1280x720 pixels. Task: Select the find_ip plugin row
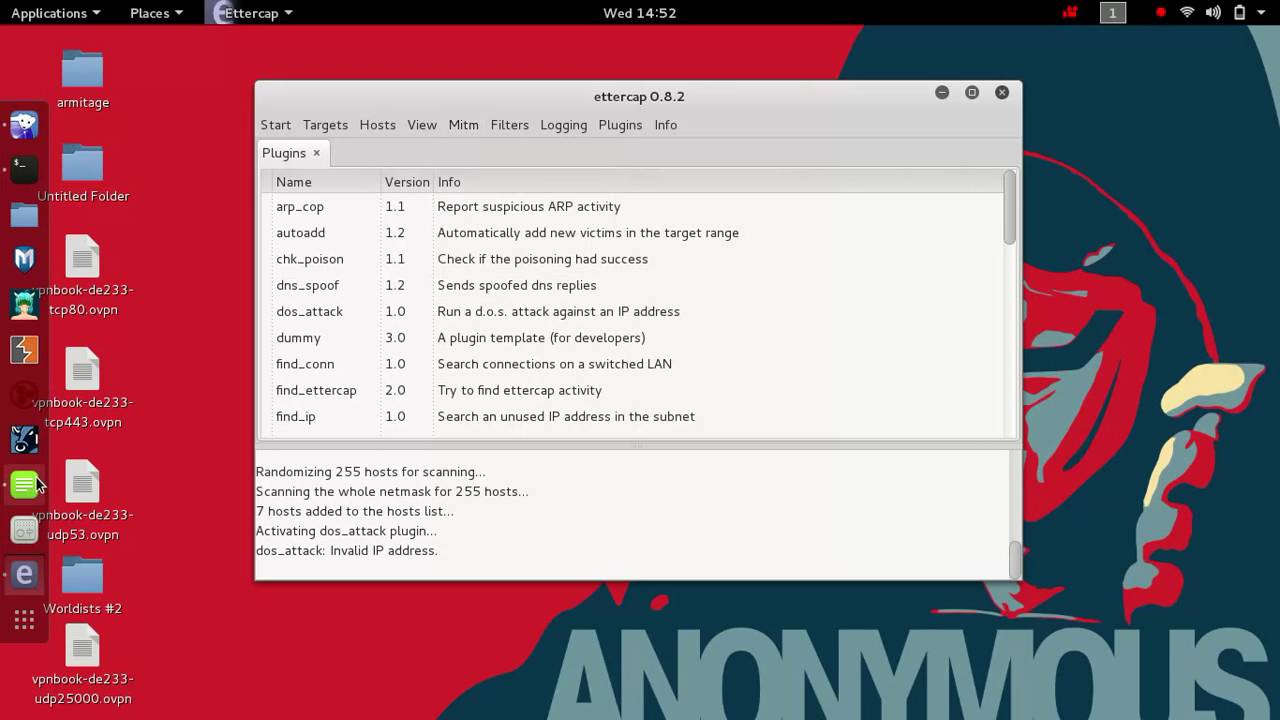632,417
